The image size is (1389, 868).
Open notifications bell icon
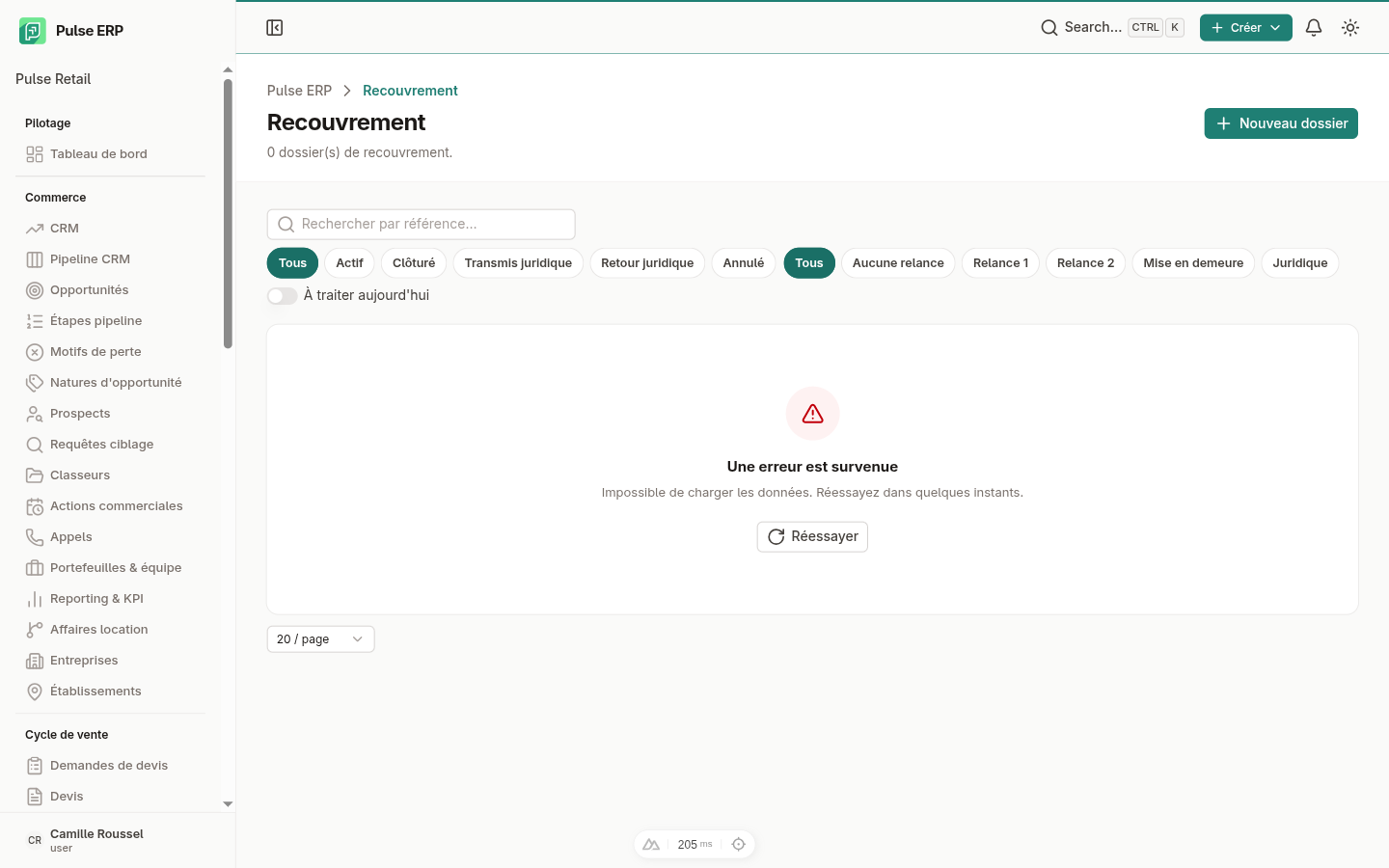tap(1314, 28)
